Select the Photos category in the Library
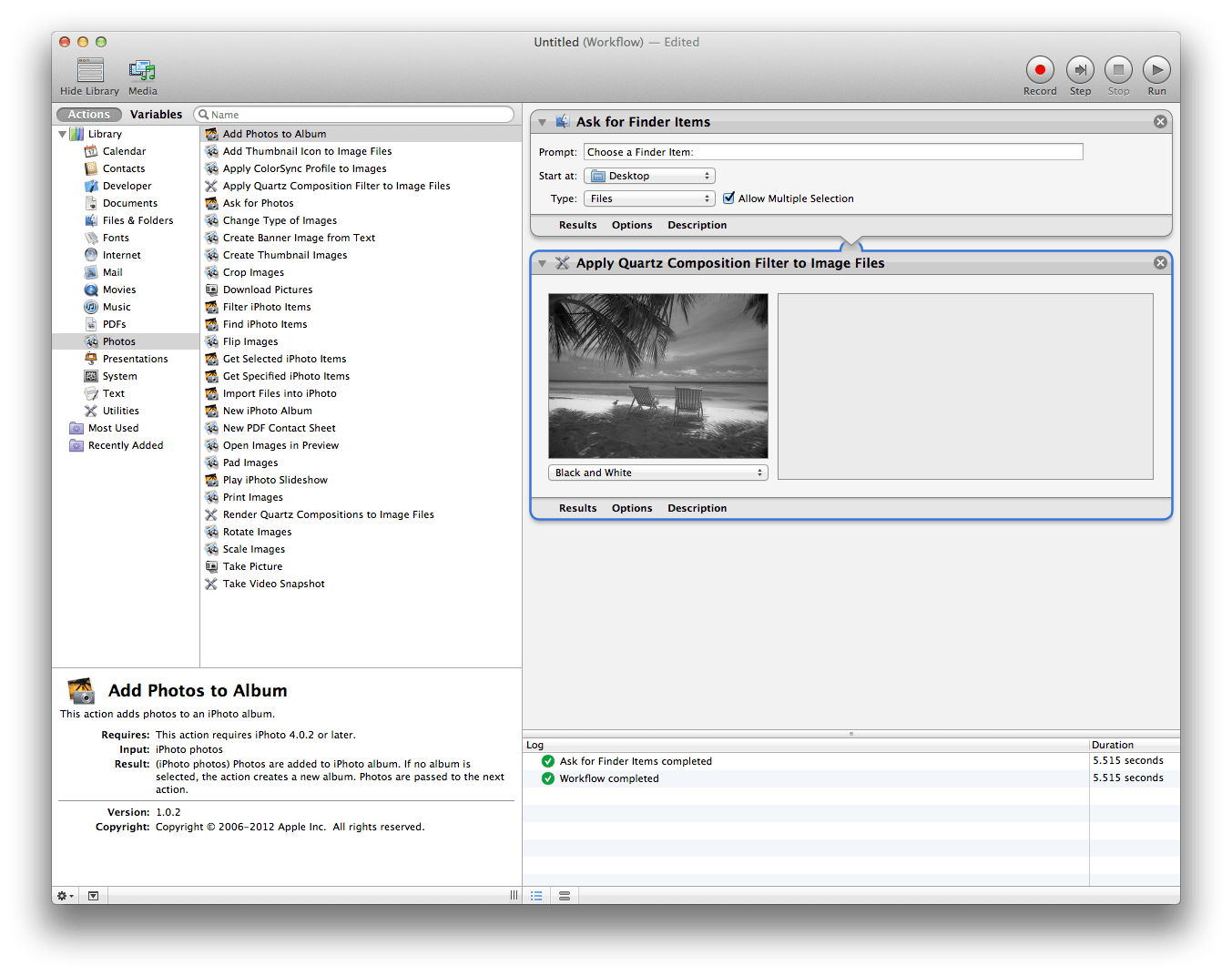 coord(119,341)
